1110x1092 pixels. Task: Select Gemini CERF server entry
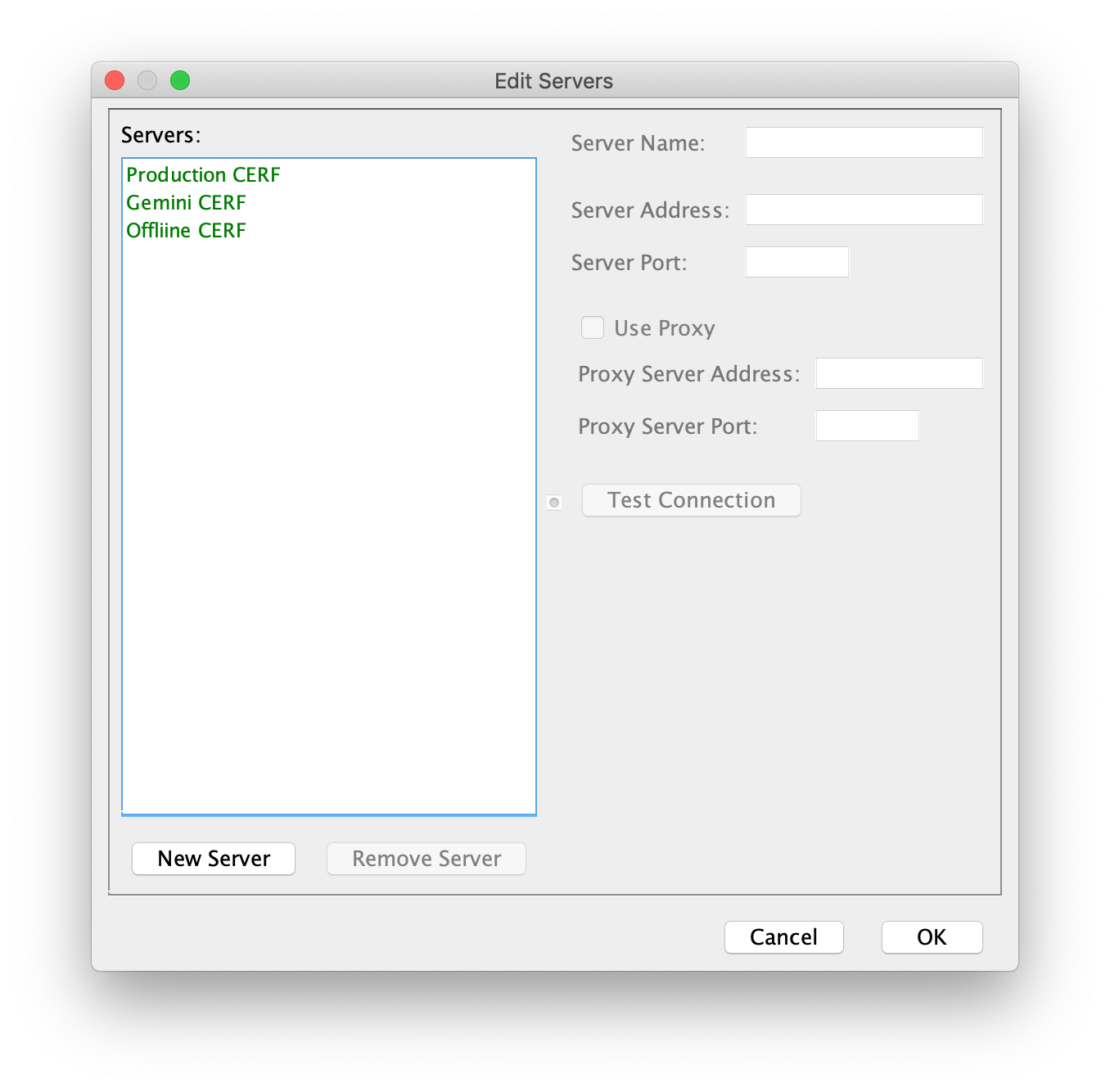coord(186,203)
